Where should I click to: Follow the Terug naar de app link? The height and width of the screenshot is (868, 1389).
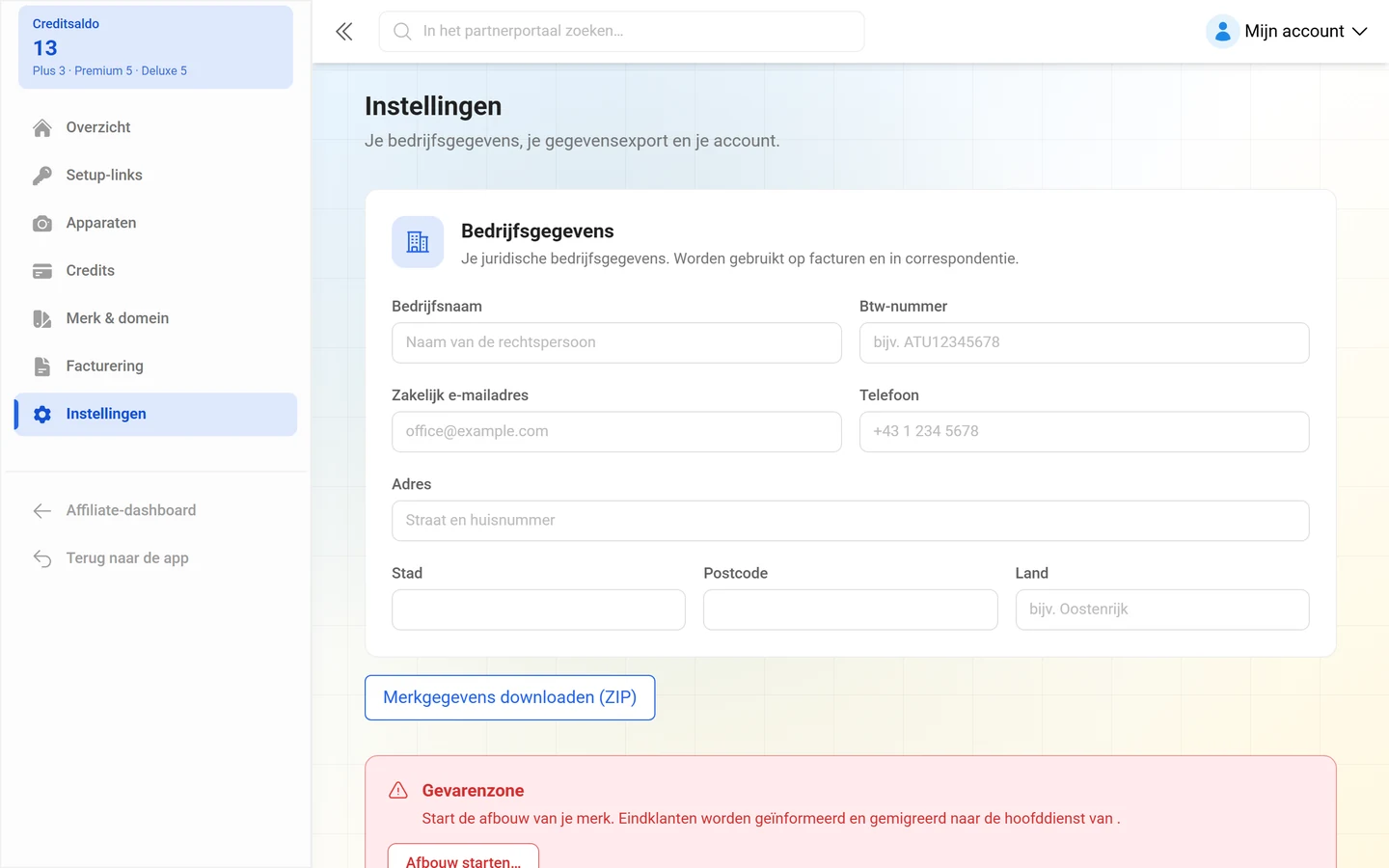156,558
